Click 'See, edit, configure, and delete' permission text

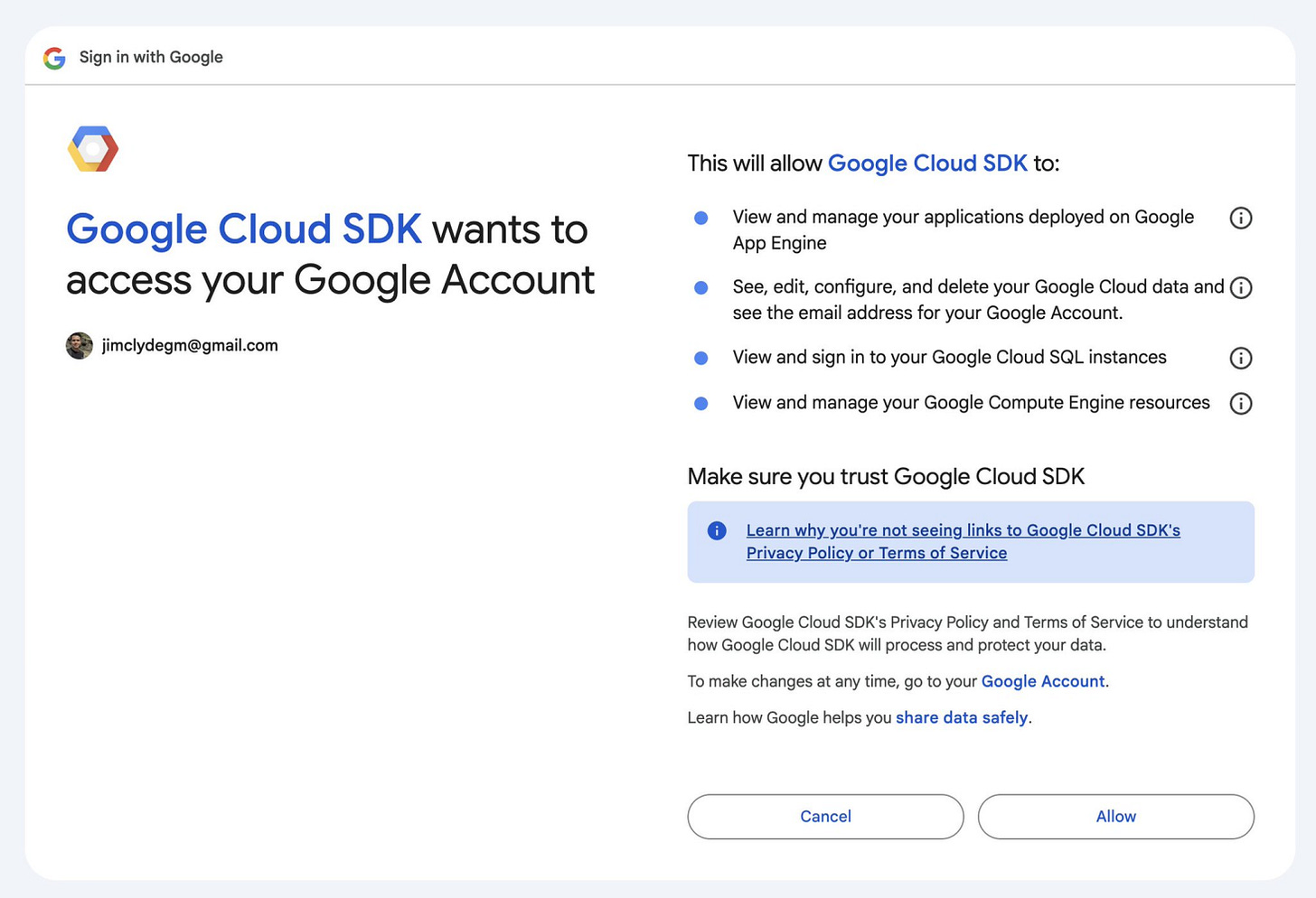pyautogui.click(x=978, y=300)
